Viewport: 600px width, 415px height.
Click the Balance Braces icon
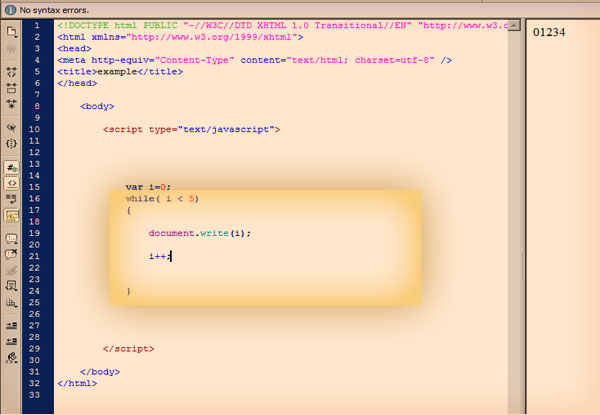[11, 143]
